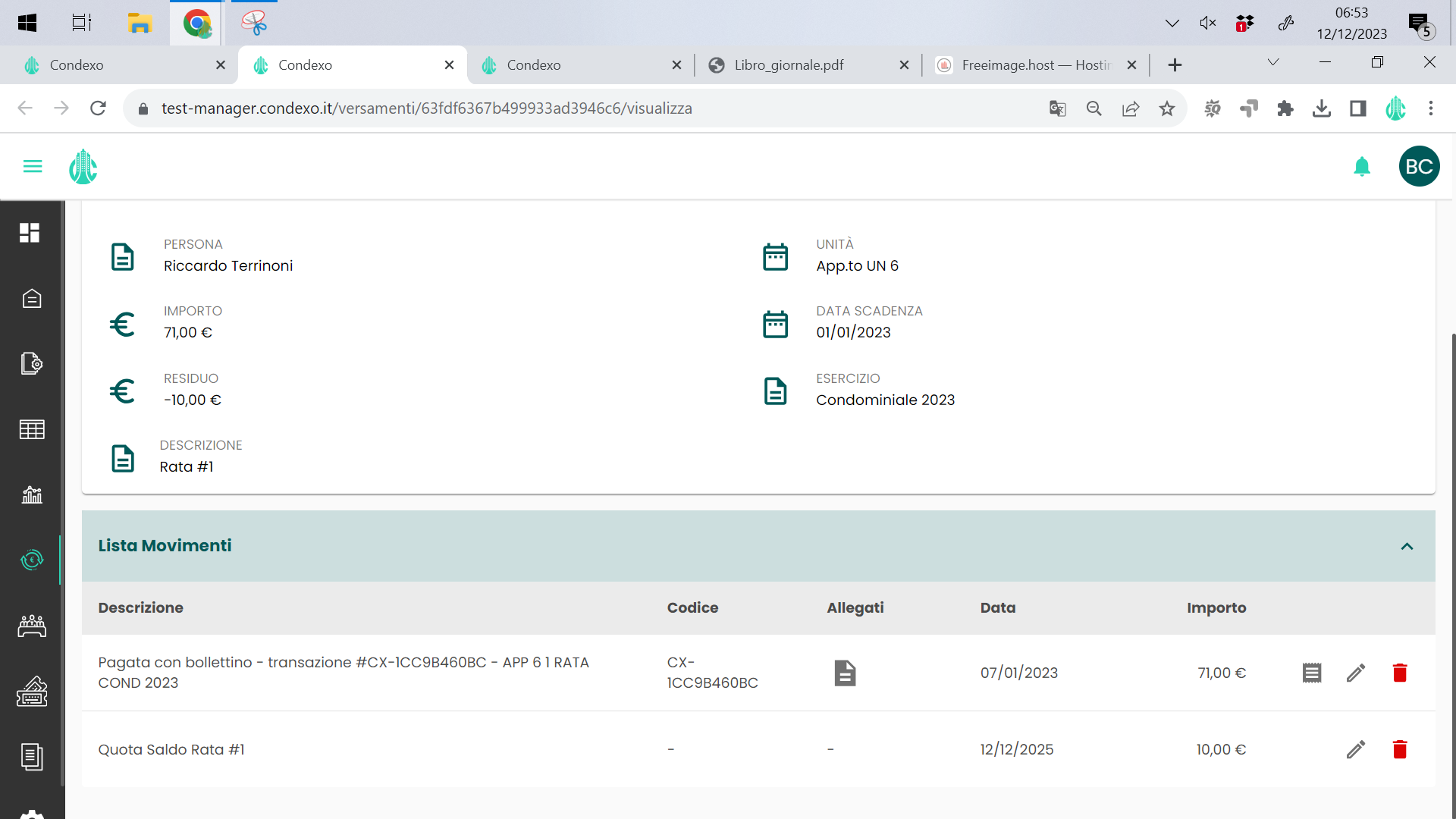Delete the Quota Saldo Rata #1 row

[1400, 749]
